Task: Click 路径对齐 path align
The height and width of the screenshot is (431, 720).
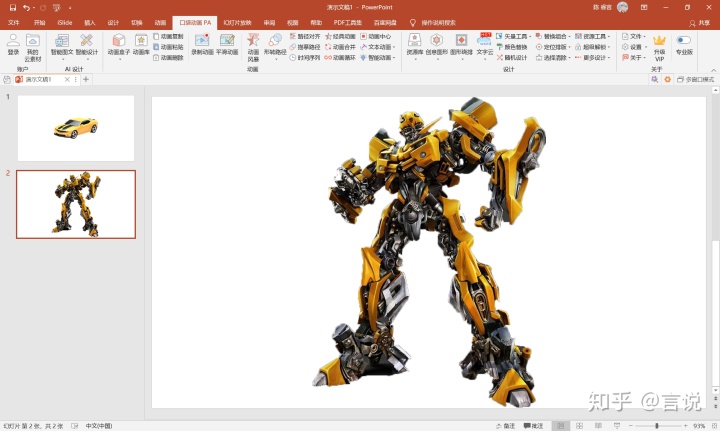Action: [305, 36]
